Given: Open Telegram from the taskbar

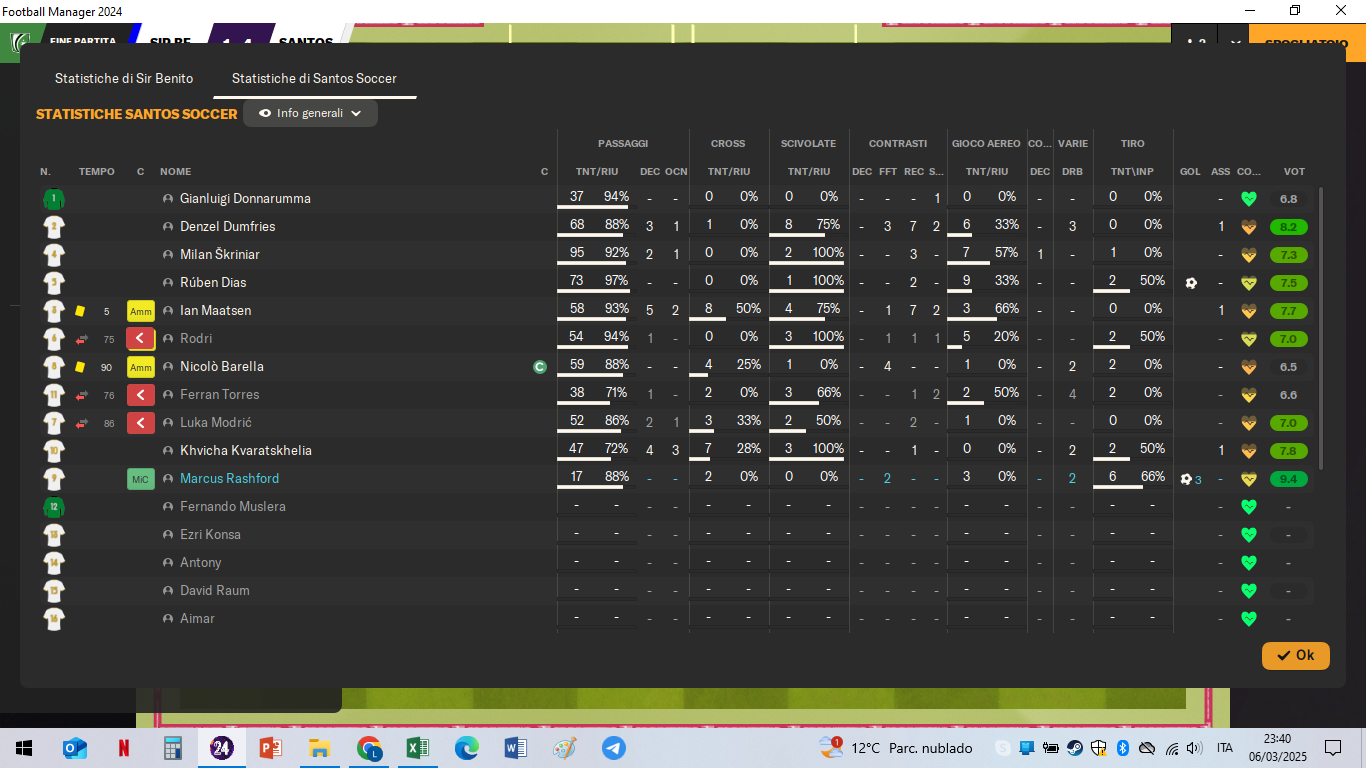Looking at the screenshot, I should (x=614, y=748).
